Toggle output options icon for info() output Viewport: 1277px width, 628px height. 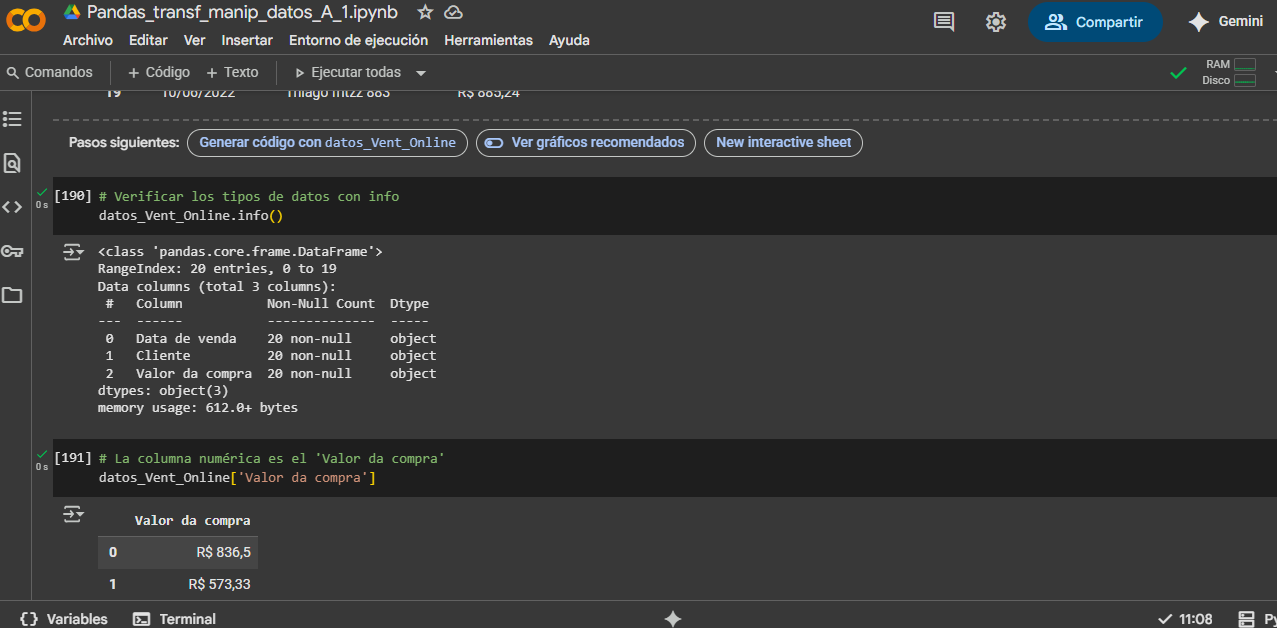pos(73,252)
